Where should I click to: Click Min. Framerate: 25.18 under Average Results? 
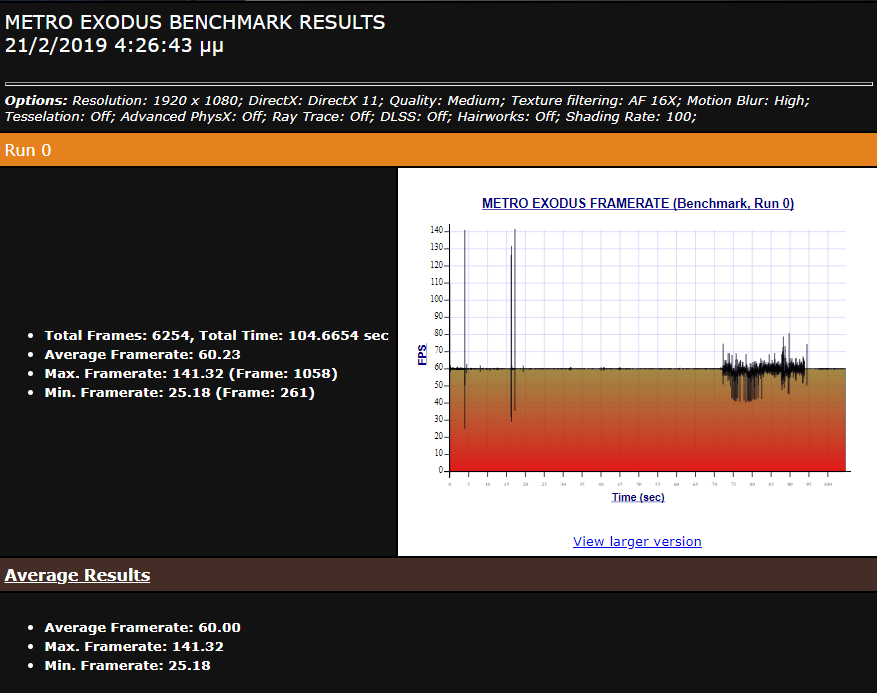[x=128, y=666]
